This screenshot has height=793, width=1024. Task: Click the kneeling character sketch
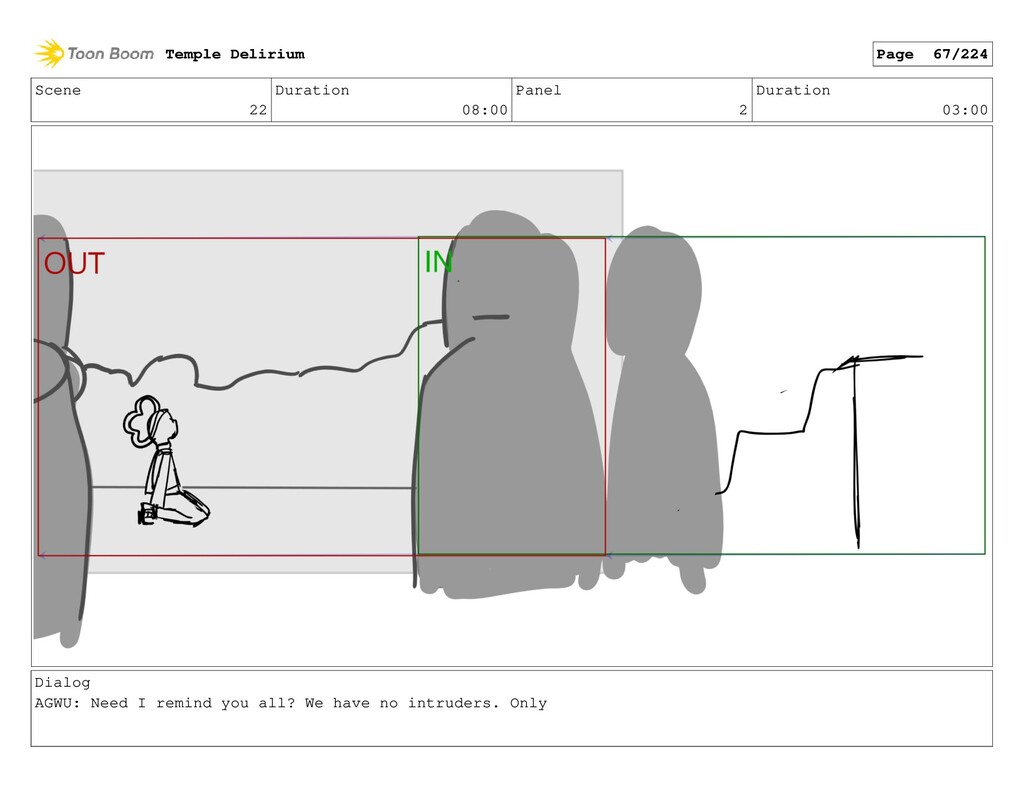[167, 461]
